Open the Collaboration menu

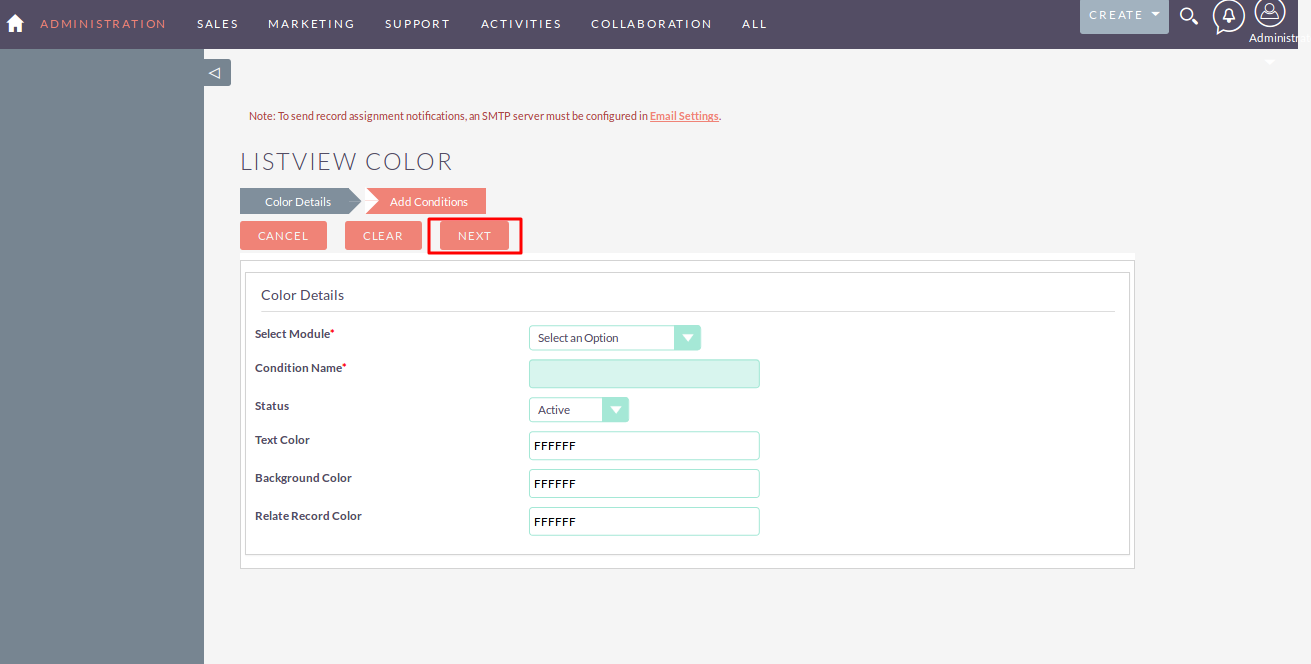click(x=651, y=24)
